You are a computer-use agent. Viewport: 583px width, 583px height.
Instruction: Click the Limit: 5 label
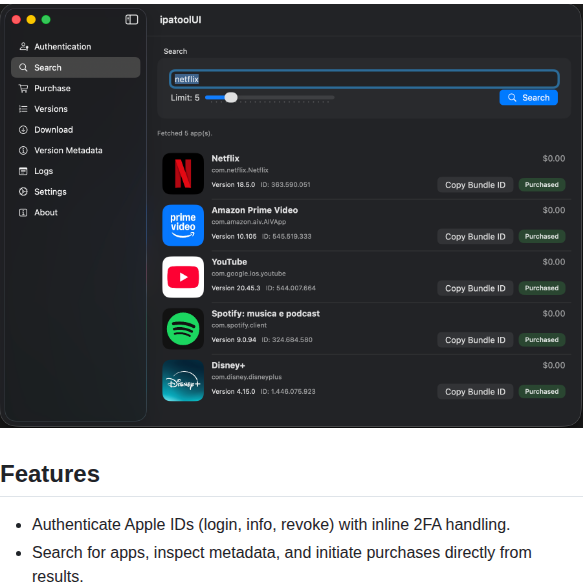pos(185,98)
